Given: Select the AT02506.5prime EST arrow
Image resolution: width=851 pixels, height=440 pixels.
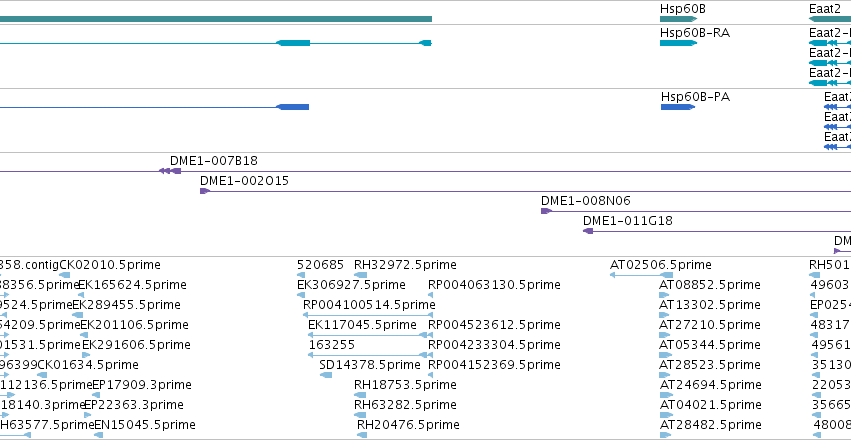Looking at the screenshot, I should 637,275.
